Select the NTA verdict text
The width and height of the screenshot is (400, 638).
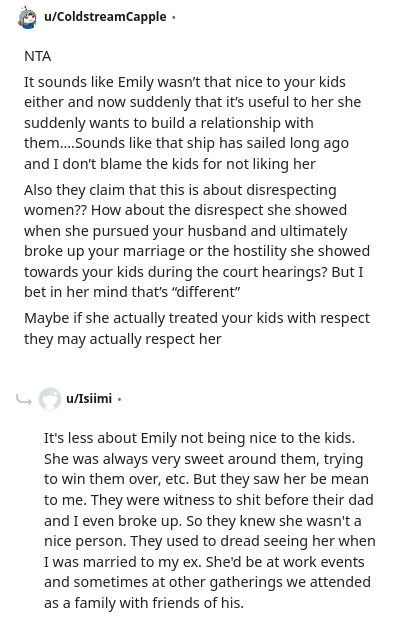(37, 56)
